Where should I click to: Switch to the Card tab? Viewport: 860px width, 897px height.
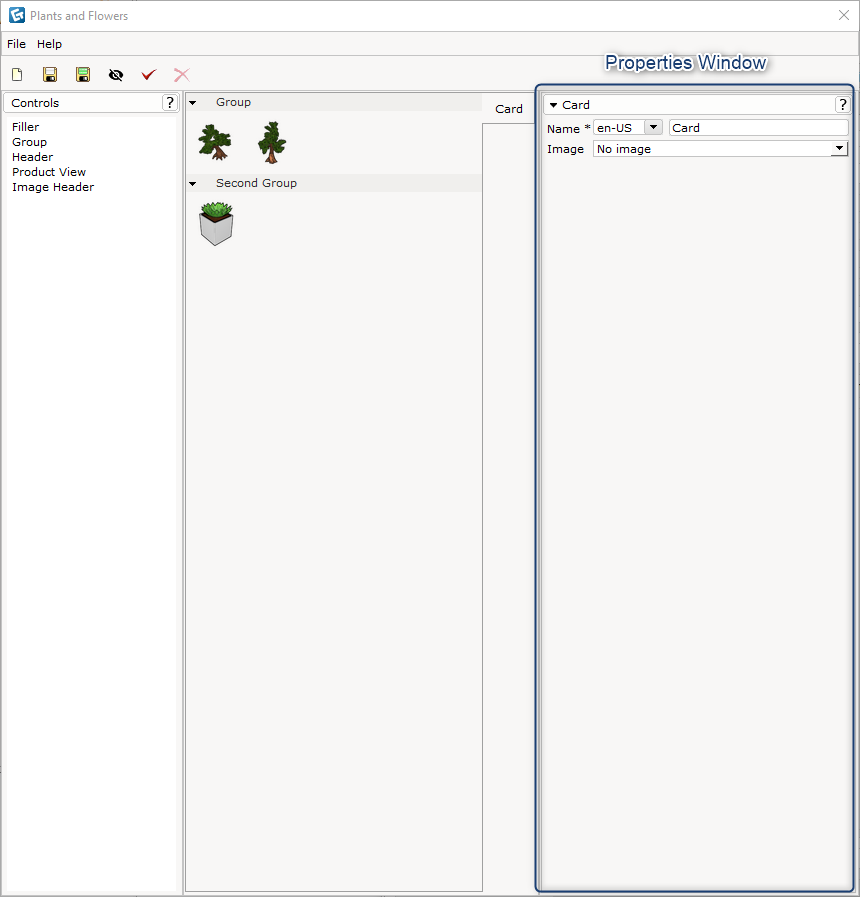point(509,109)
